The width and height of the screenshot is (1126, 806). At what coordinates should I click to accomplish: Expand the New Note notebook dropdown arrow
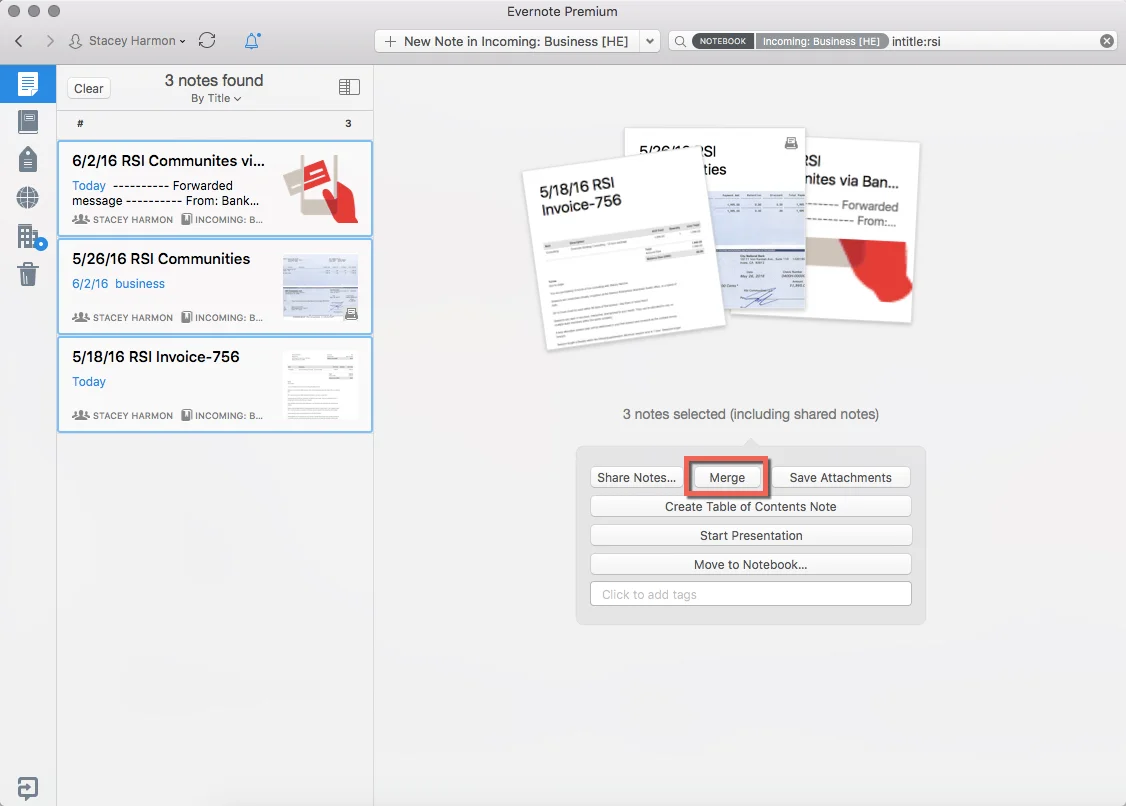click(x=650, y=41)
